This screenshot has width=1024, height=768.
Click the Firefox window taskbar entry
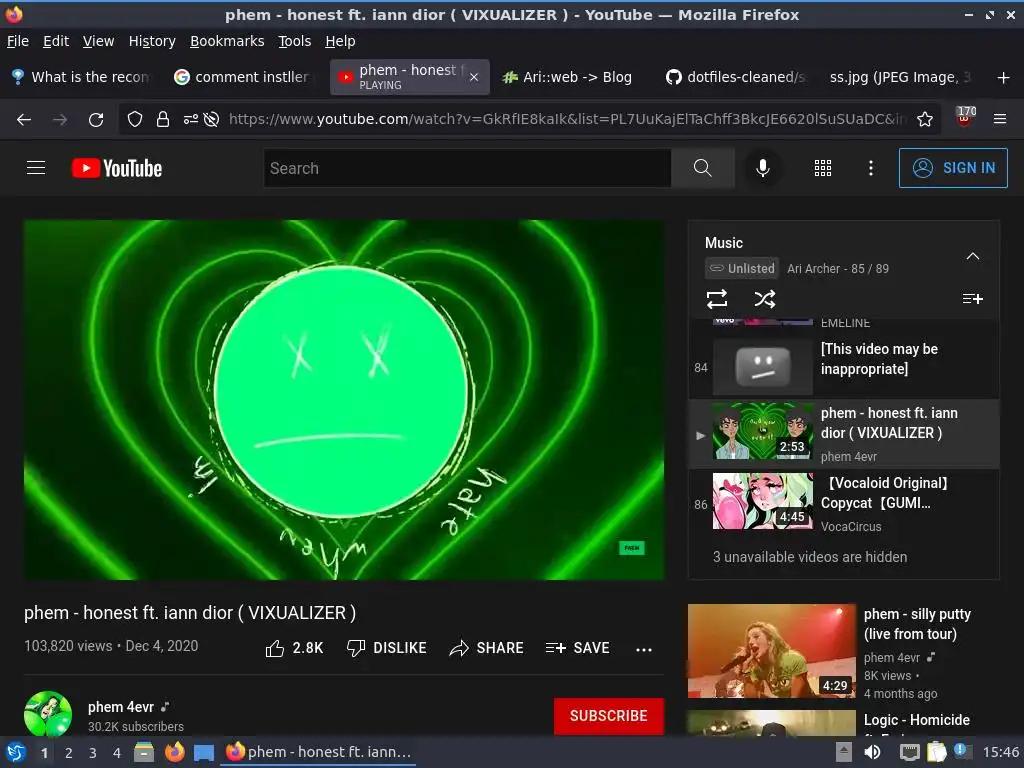click(x=319, y=752)
